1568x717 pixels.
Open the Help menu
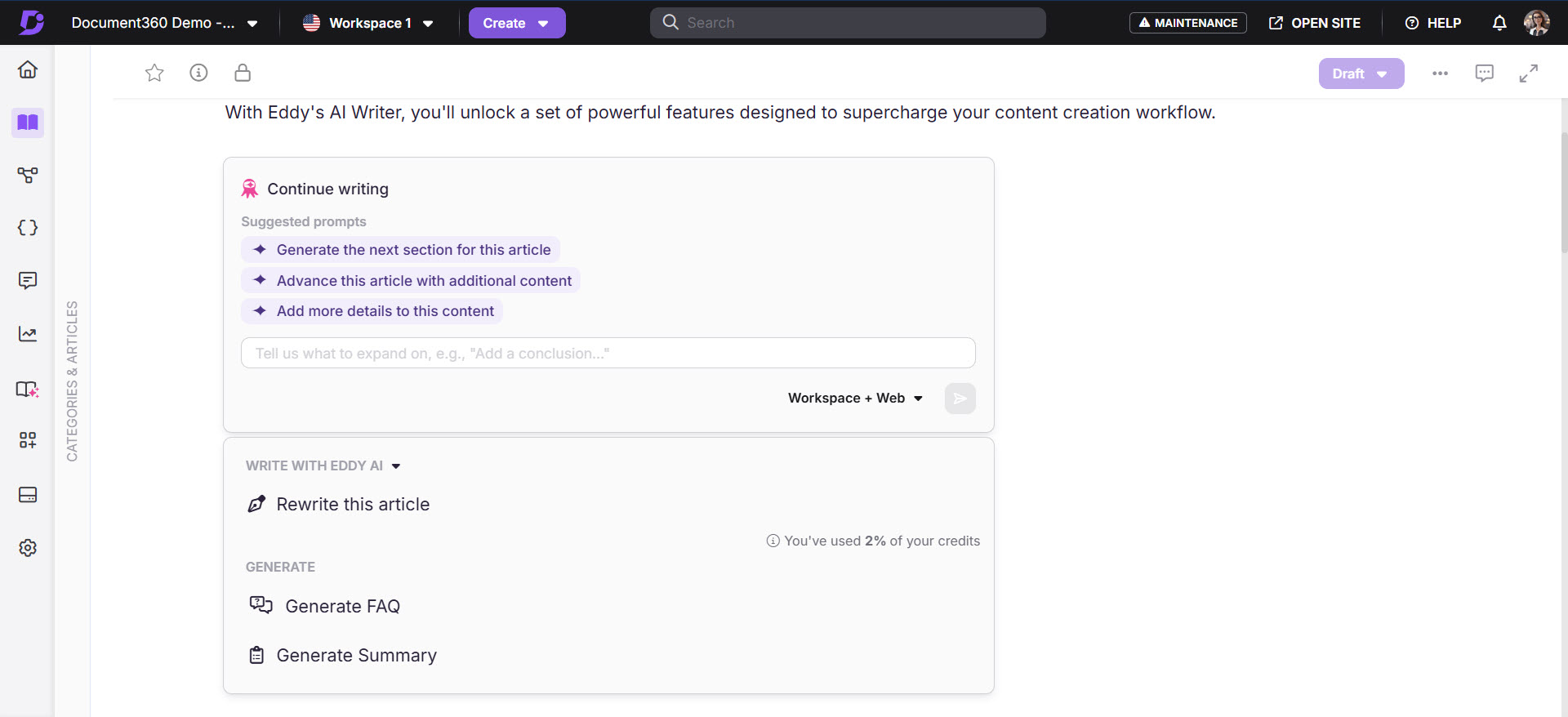(1433, 23)
